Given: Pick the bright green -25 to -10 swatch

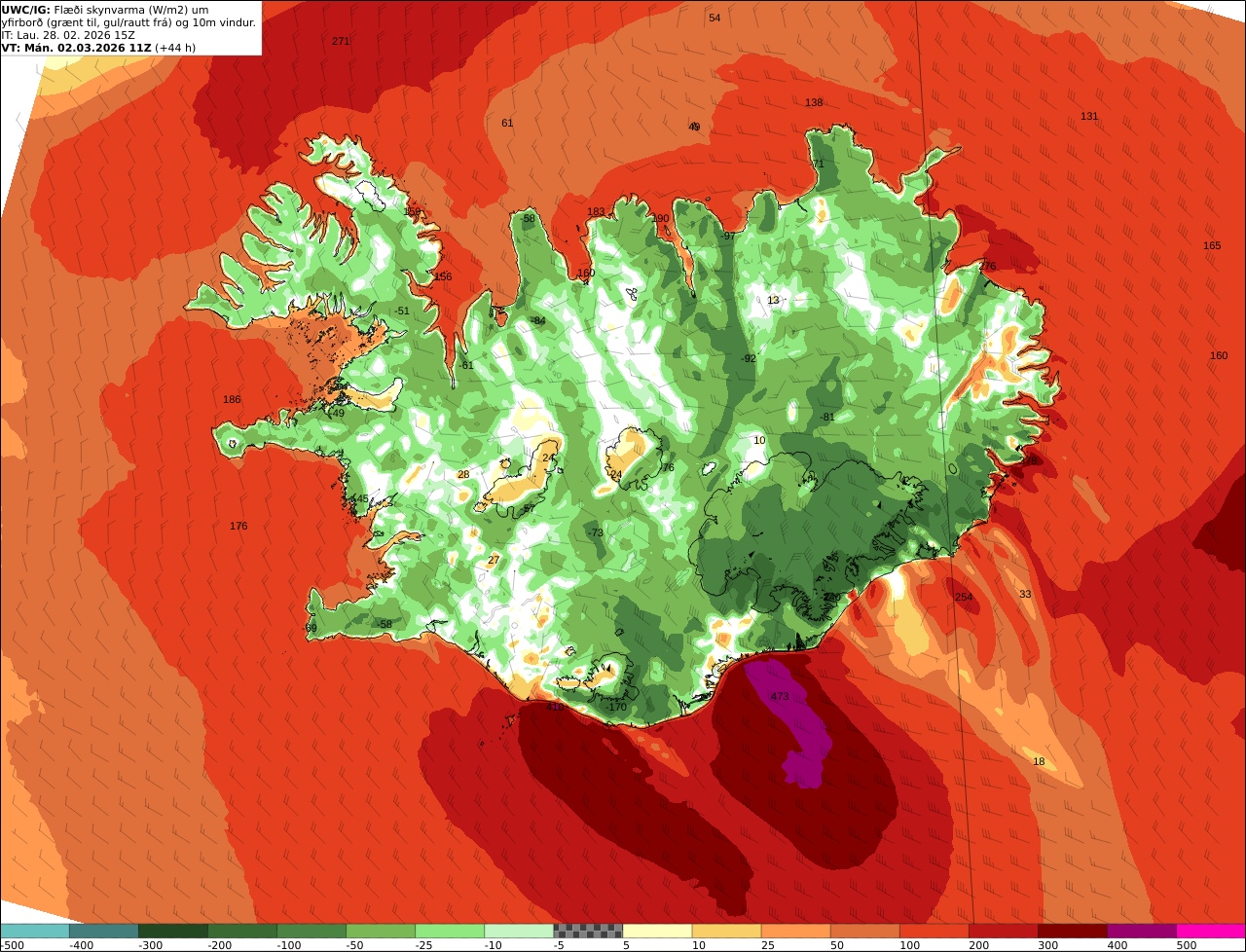Looking at the screenshot, I should (x=450, y=931).
